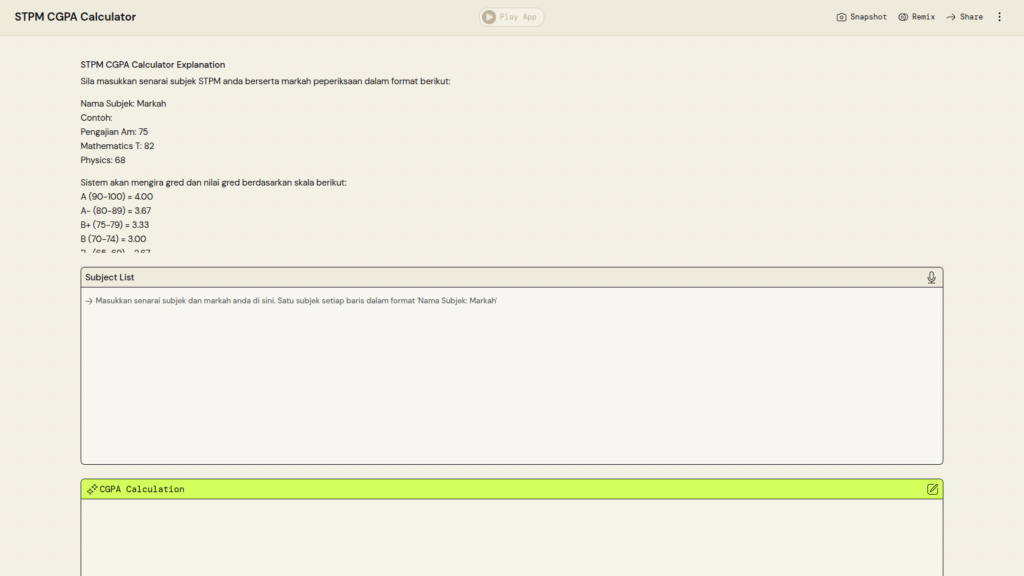Click the microphone icon in Subject List
Screen dimensions: 1024x576
click(x=931, y=277)
